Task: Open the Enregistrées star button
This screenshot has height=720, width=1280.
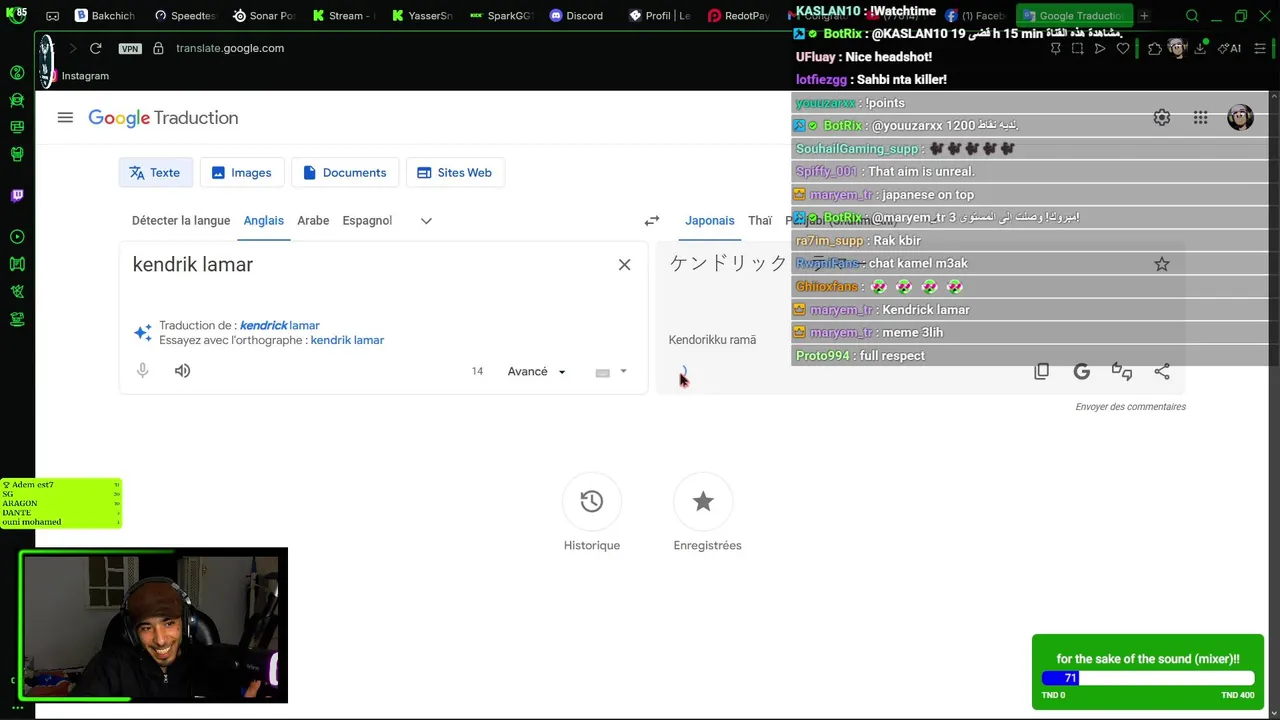Action: (x=703, y=502)
